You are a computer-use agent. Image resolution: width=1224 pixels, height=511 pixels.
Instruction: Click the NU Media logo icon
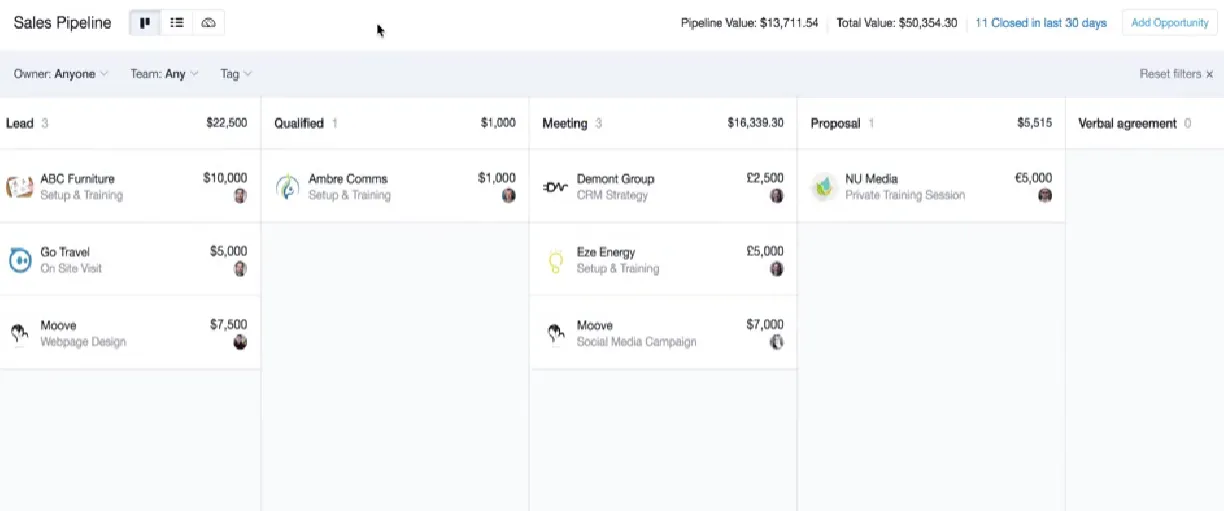(x=824, y=187)
